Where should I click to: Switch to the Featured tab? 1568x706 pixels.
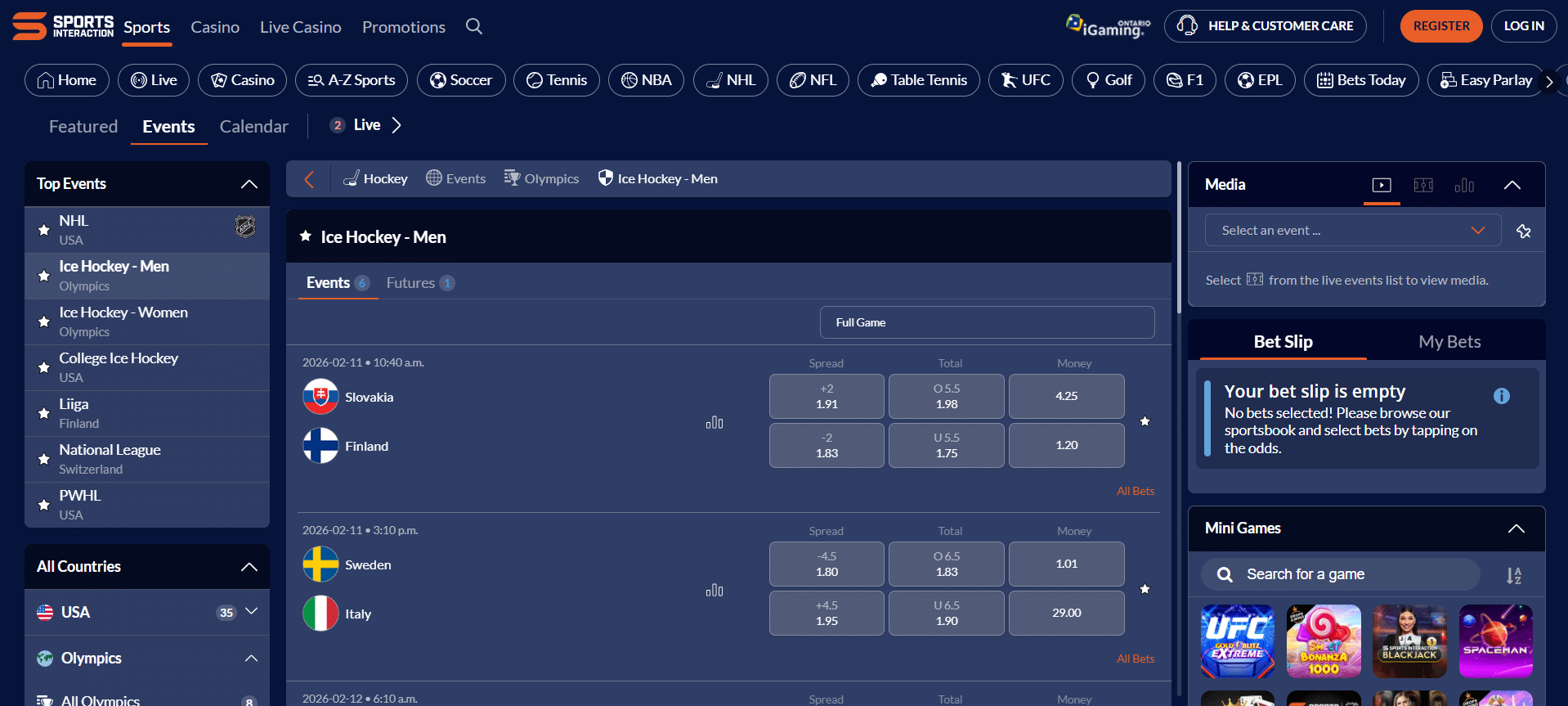coord(83,127)
